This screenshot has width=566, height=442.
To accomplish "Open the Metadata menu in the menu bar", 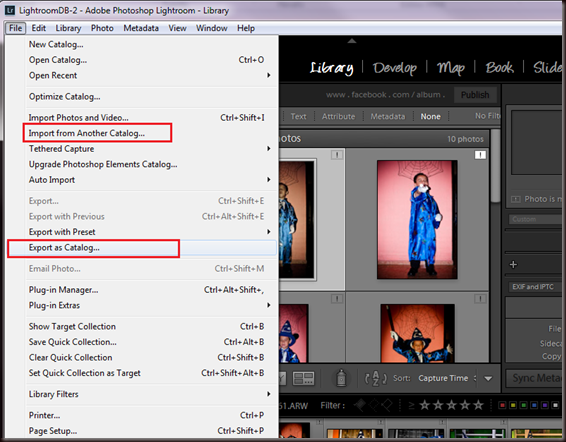I will pyautogui.click(x=141, y=28).
